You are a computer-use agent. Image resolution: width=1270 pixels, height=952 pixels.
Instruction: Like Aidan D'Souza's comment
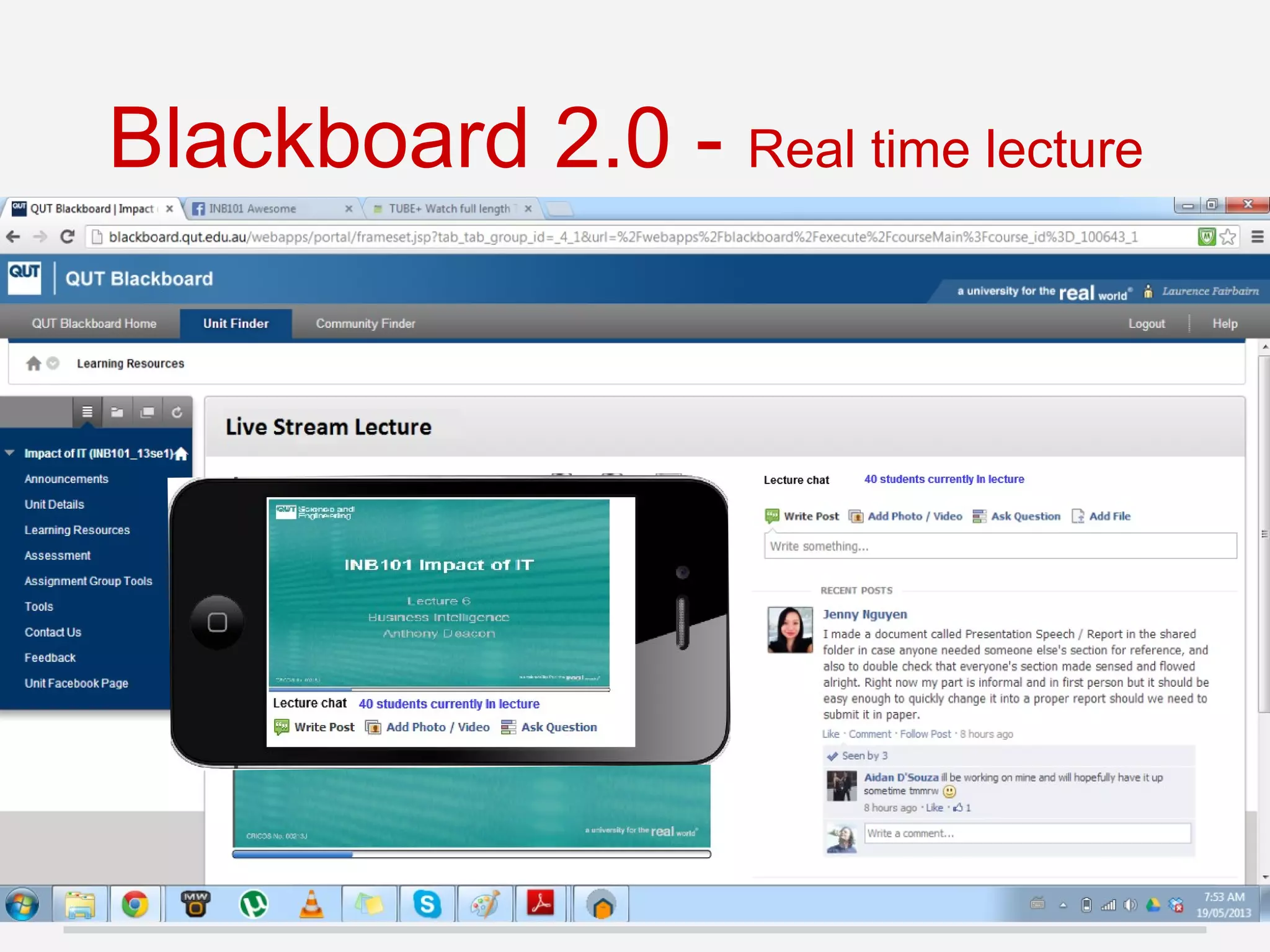(x=934, y=808)
